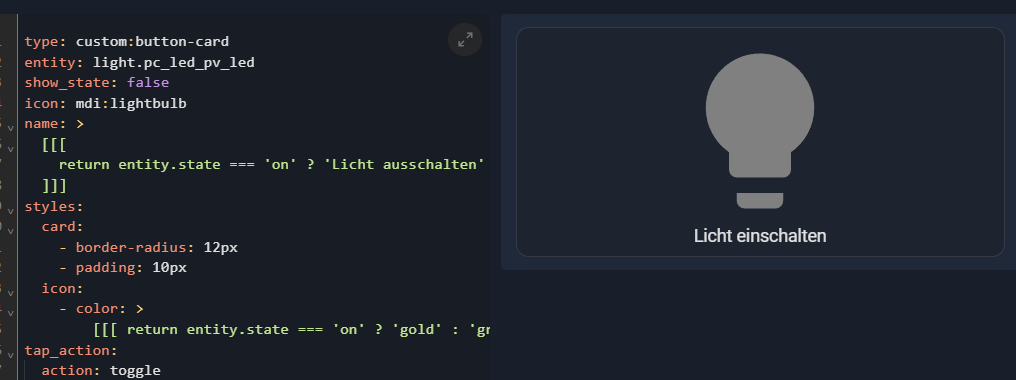Image resolution: width=1016 pixels, height=380 pixels.
Task: Place cursor on 'false' show_state value
Action: (x=148, y=82)
